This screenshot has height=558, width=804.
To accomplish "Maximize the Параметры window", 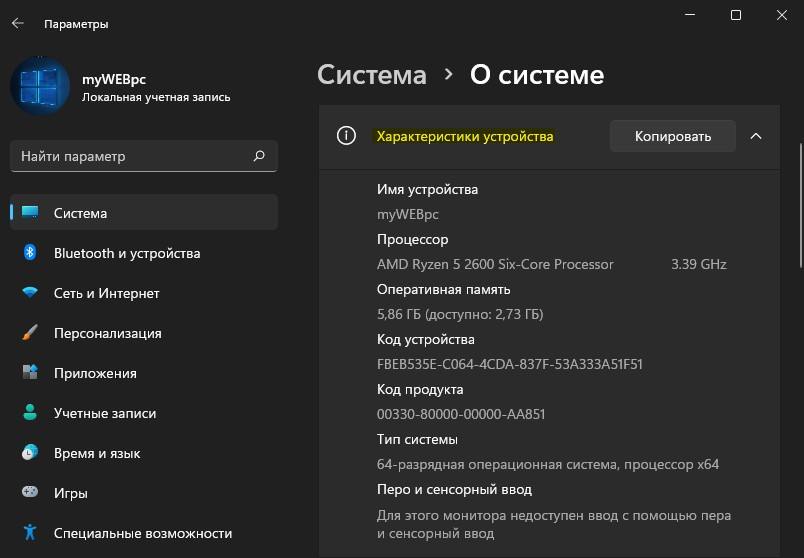I will click(736, 15).
